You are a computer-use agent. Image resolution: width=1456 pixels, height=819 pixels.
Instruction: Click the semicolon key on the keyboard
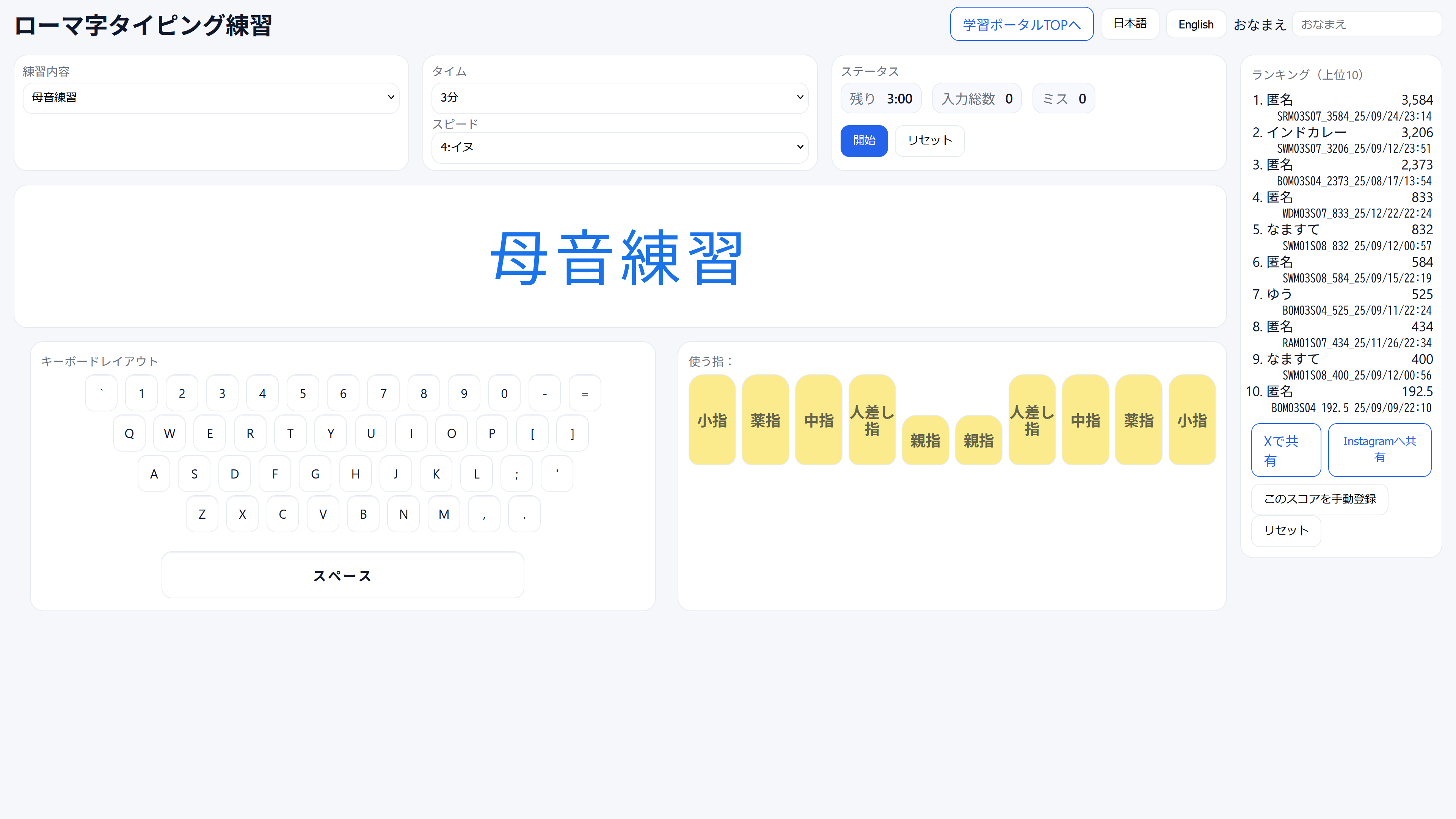516,474
